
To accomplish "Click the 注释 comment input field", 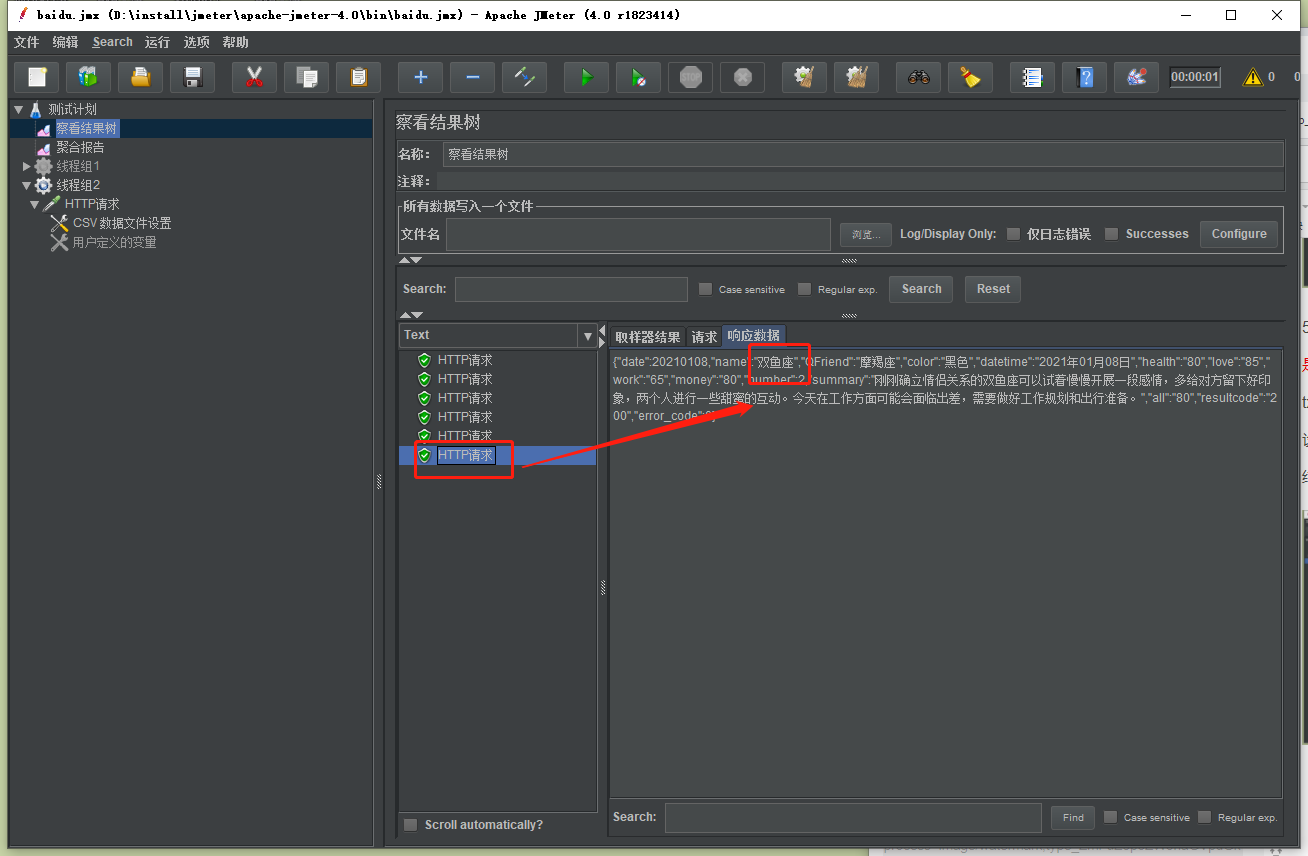I will coord(860,181).
